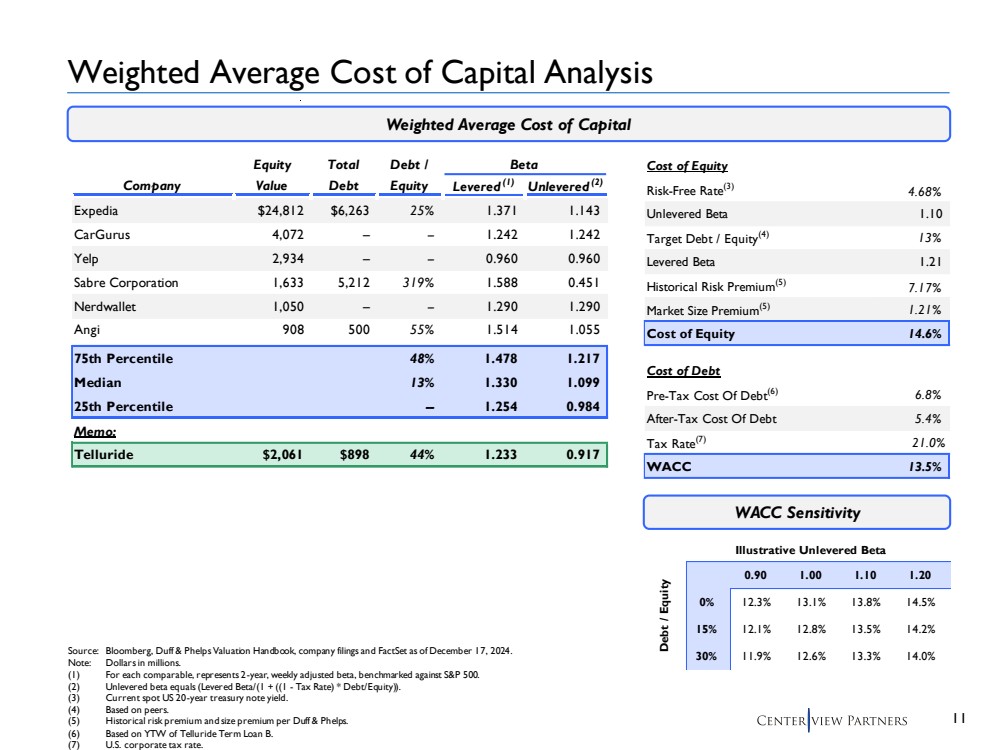999x750 pixels.
Task: Click the Weighted Average Cost of Capital banner
Action: 508,125
